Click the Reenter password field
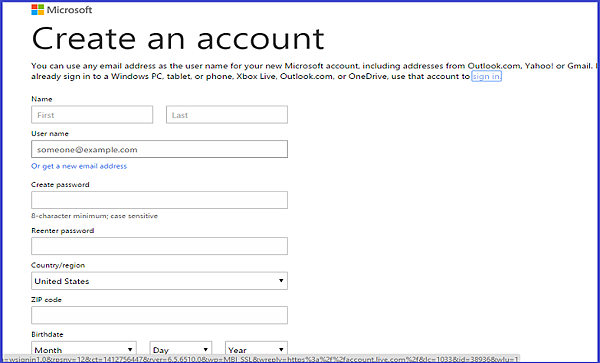The height and width of the screenshot is (363, 600). coord(160,246)
